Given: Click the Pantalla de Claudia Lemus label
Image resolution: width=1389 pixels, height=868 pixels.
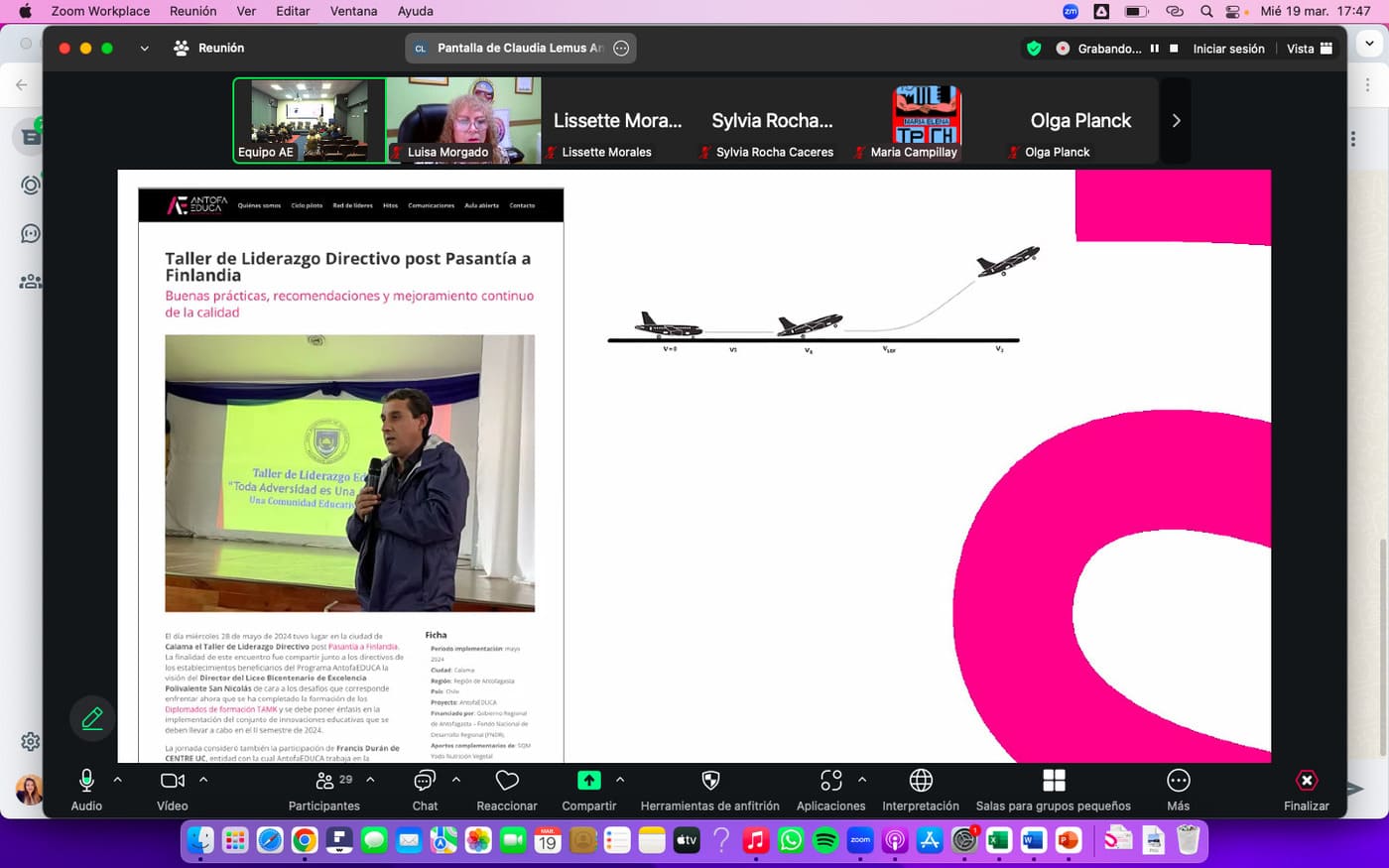Looking at the screenshot, I should [x=520, y=48].
